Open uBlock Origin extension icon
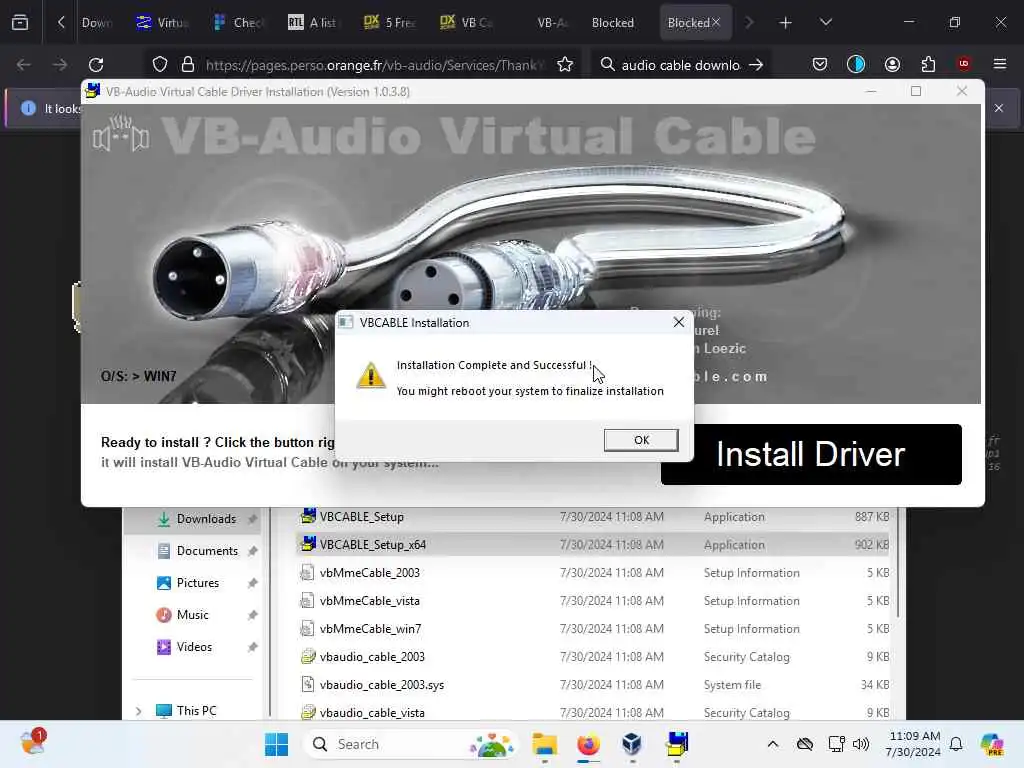Image resolution: width=1024 pixels, height=768 pixels. click(x=963, y=64)
